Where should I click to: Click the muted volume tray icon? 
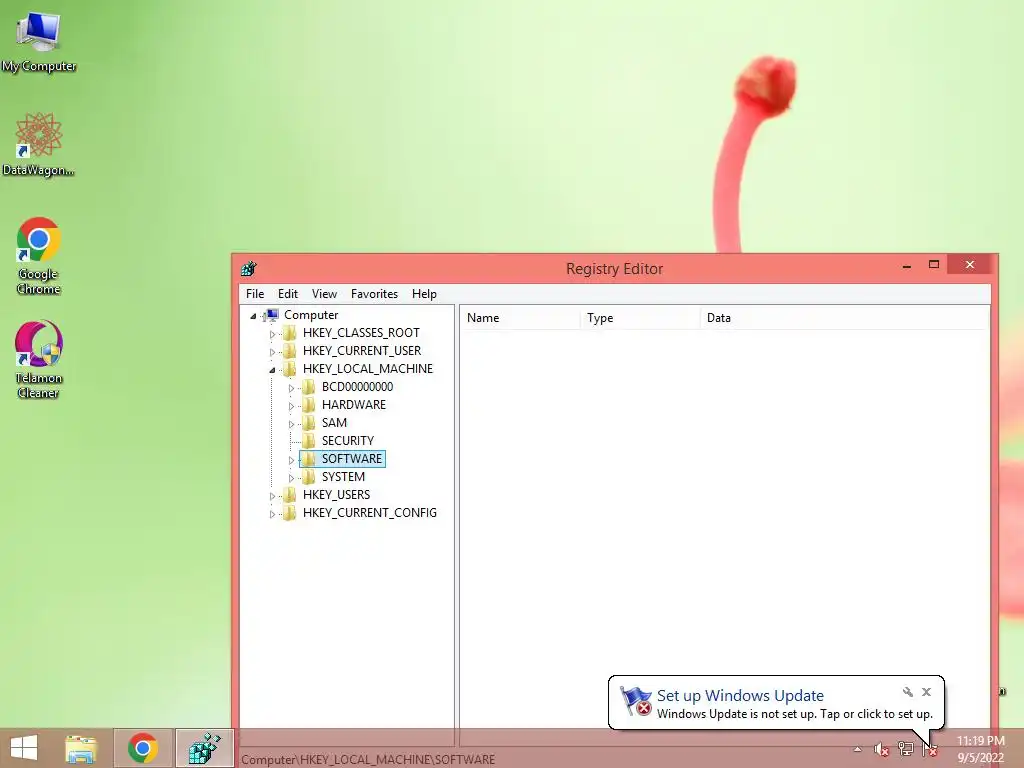(881, 750)
